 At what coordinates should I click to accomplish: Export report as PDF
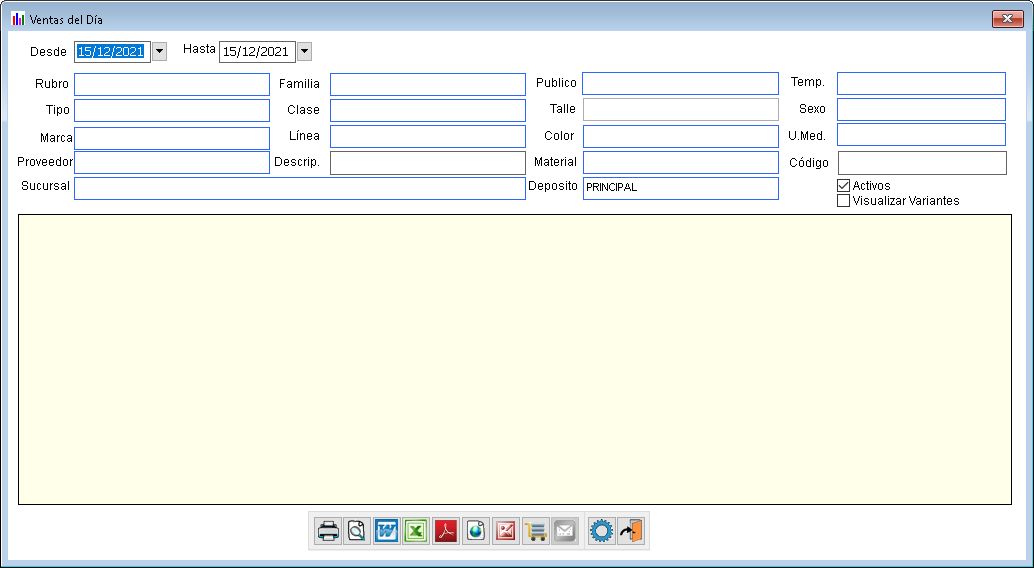point(446,531)
